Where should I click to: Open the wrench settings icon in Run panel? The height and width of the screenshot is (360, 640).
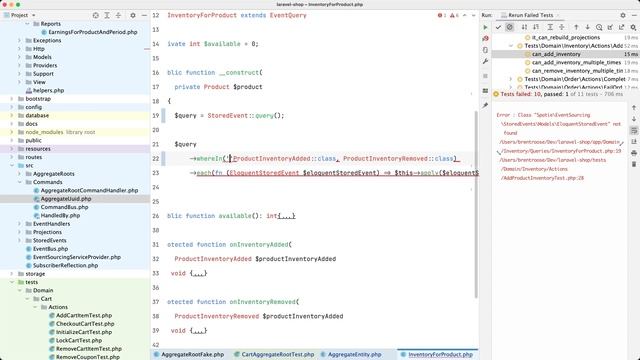point(485,61)
